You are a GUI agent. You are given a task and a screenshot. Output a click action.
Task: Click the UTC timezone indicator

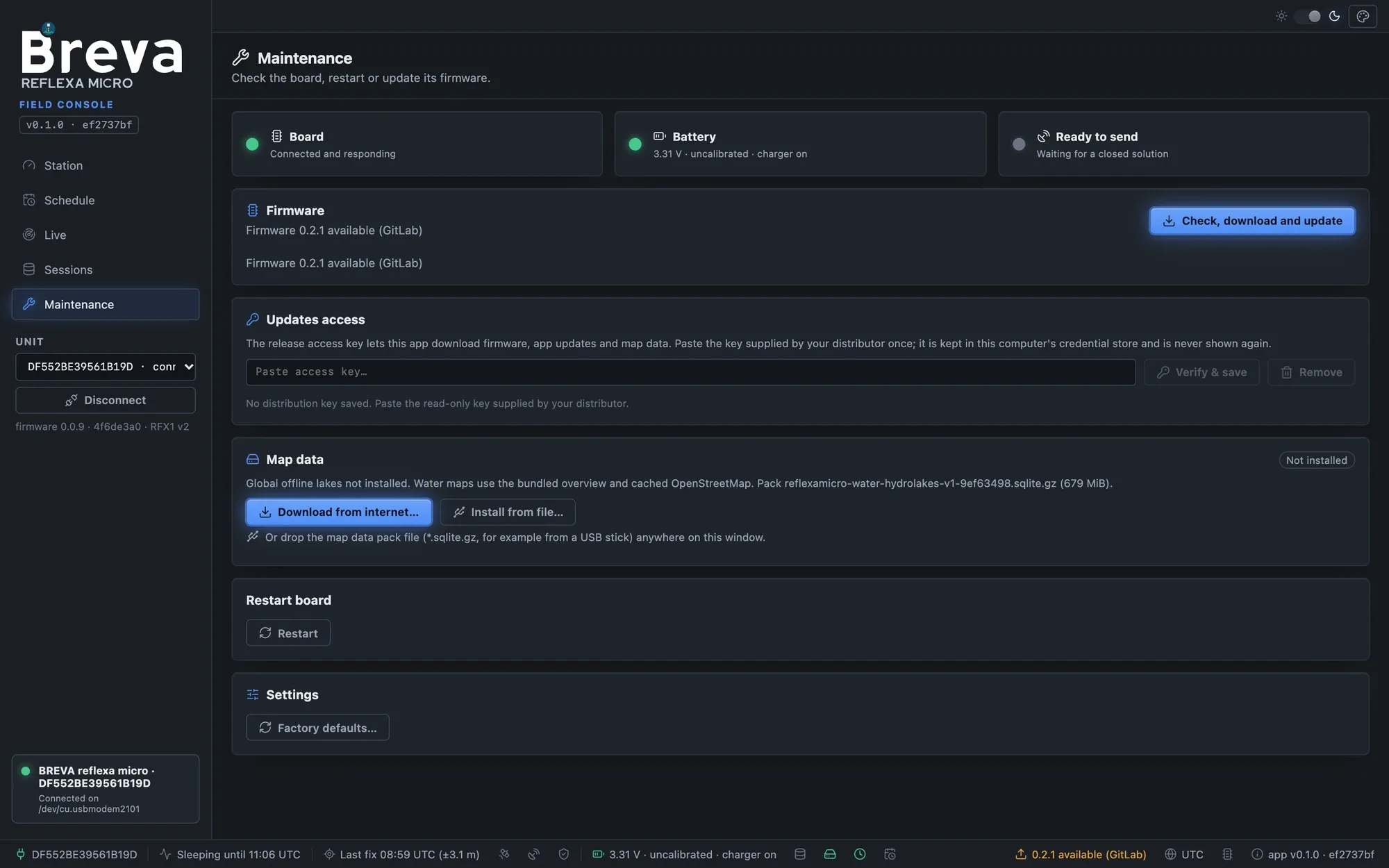[1184, 854]
